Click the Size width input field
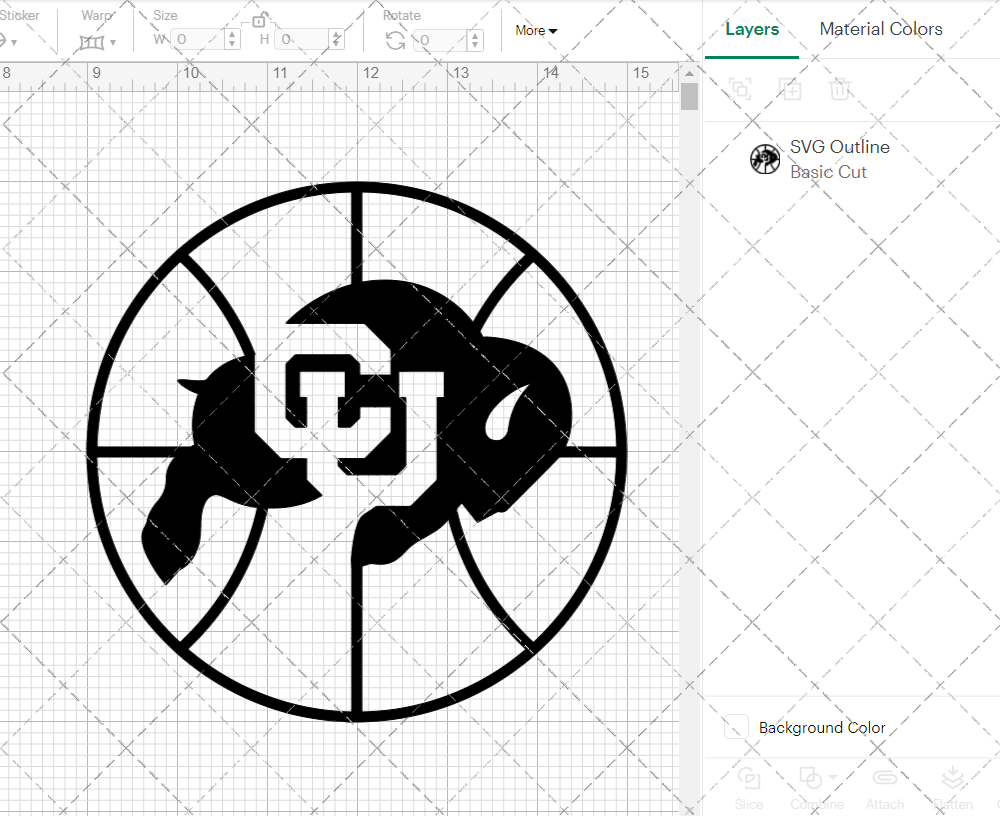The height and width of the screenshot is (816, 1000). (x=198, y=40)
